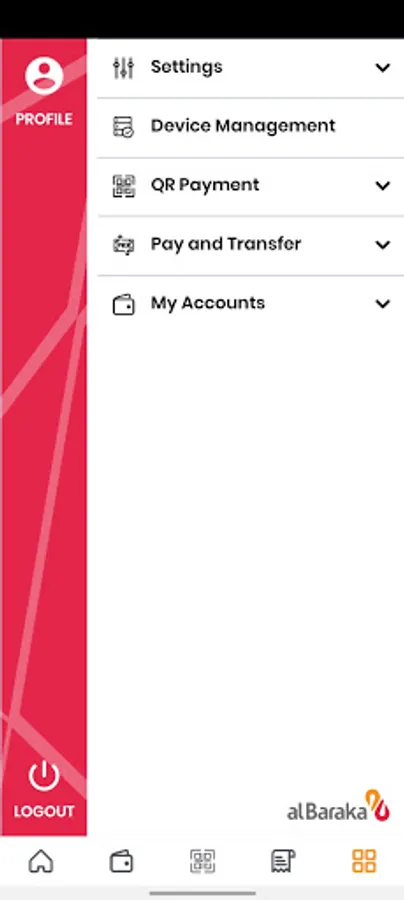Tap the Pay and Transfer icon
404x900 pixels.
click(x=123, y=245)
